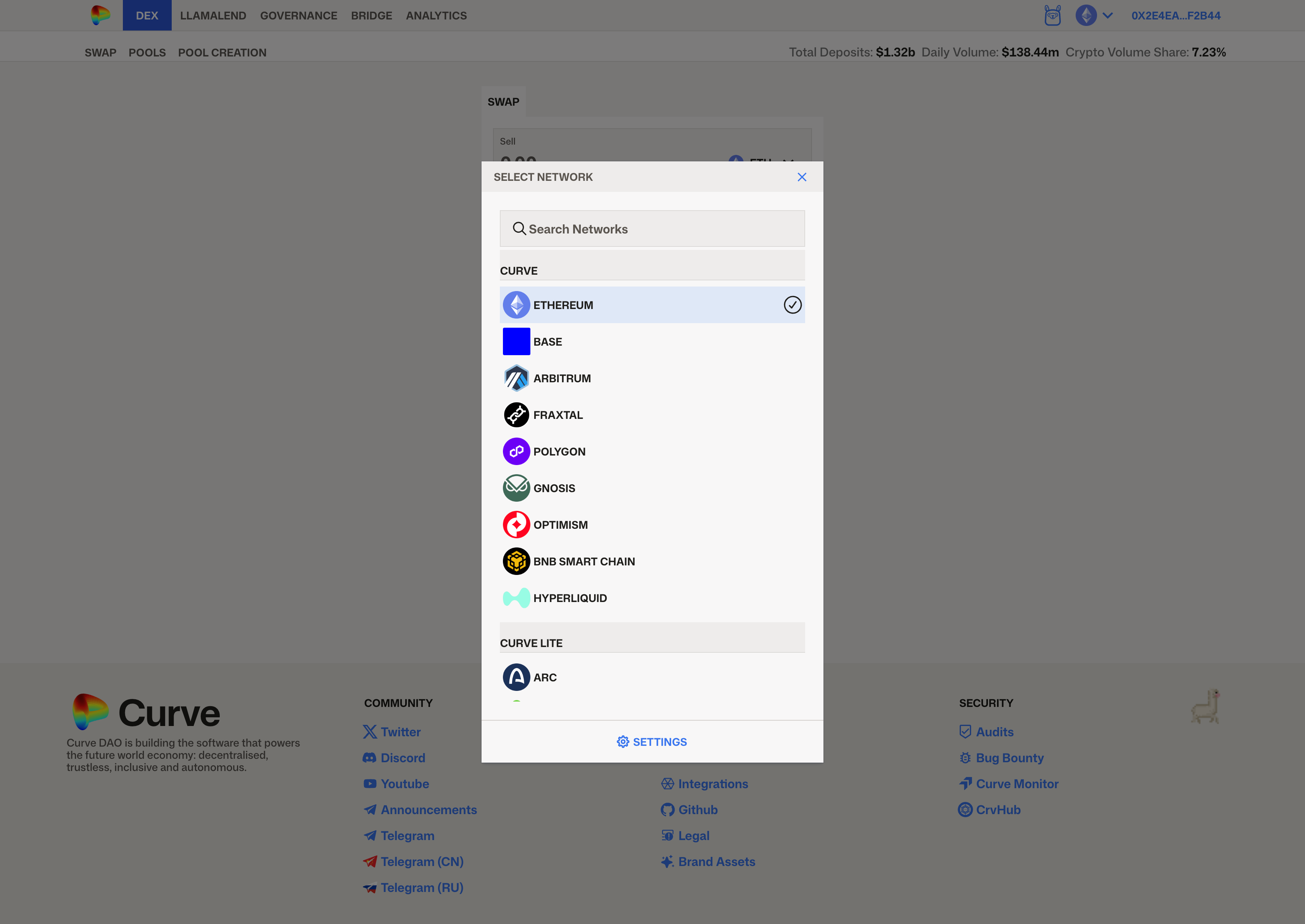1305x924 pixels.
Task: Choose the Gnosis network icon
Action: tap(516, 488)
